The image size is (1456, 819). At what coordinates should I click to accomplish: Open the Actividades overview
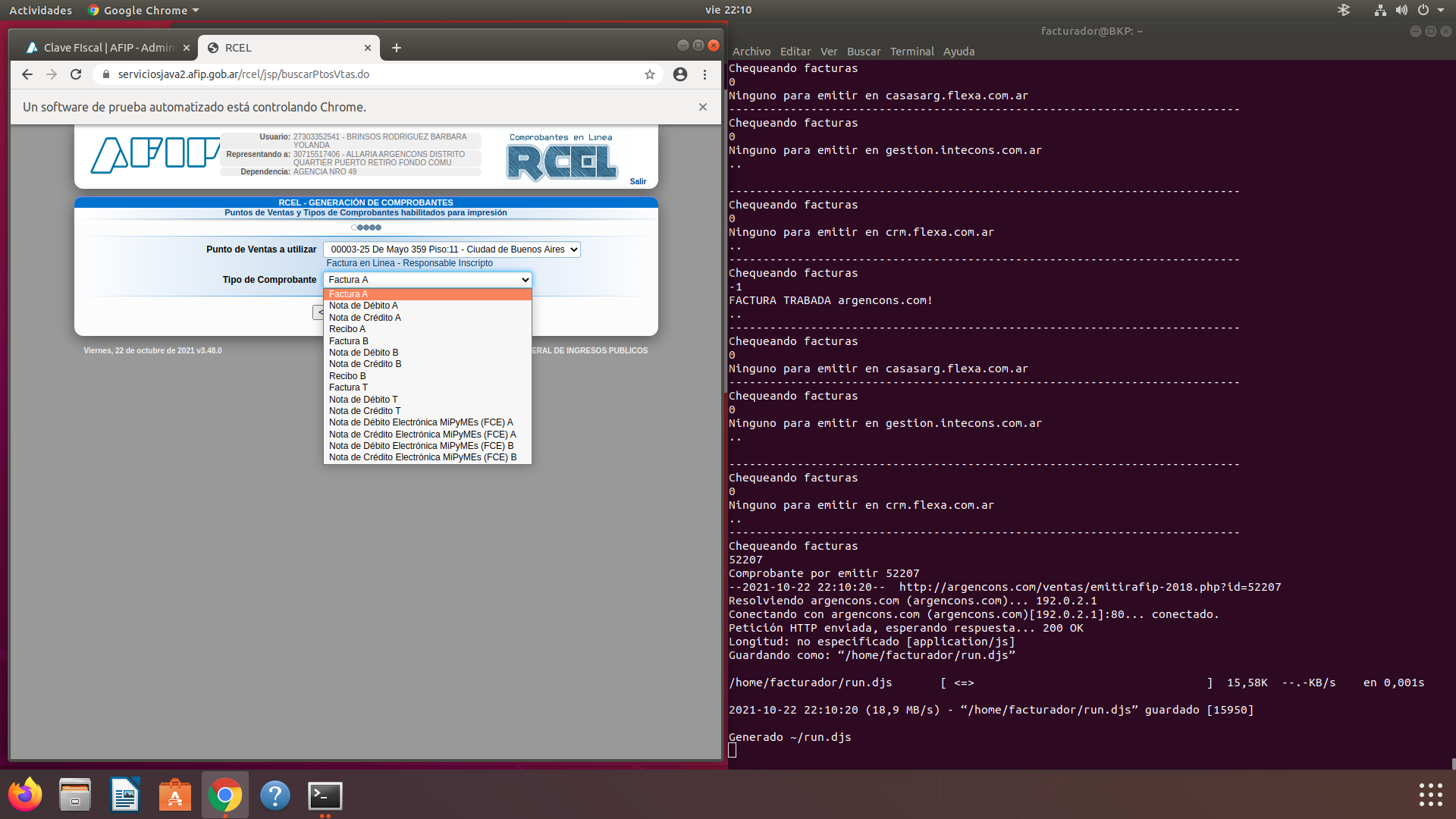click(x=40, y=10)
